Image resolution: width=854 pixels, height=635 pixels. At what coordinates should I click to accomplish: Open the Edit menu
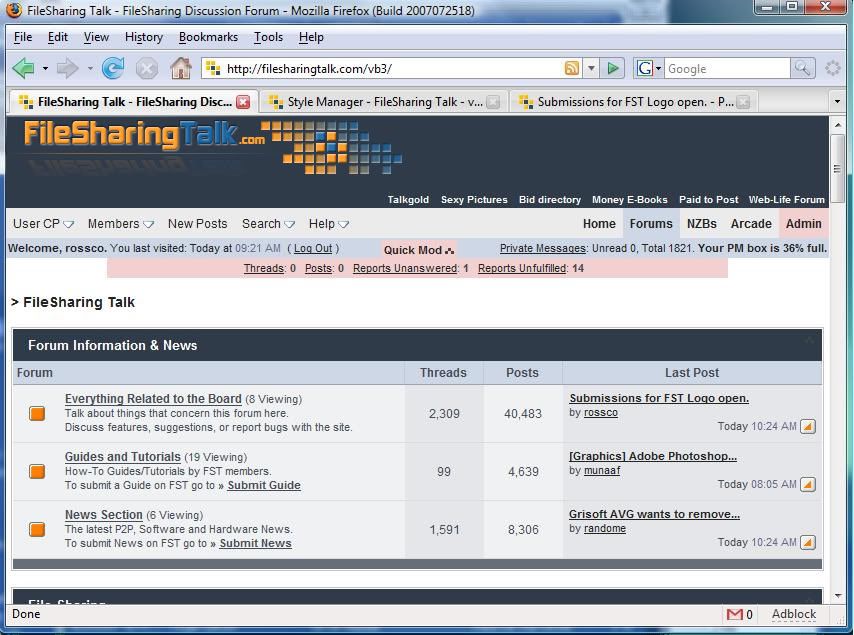coord(58,37)
